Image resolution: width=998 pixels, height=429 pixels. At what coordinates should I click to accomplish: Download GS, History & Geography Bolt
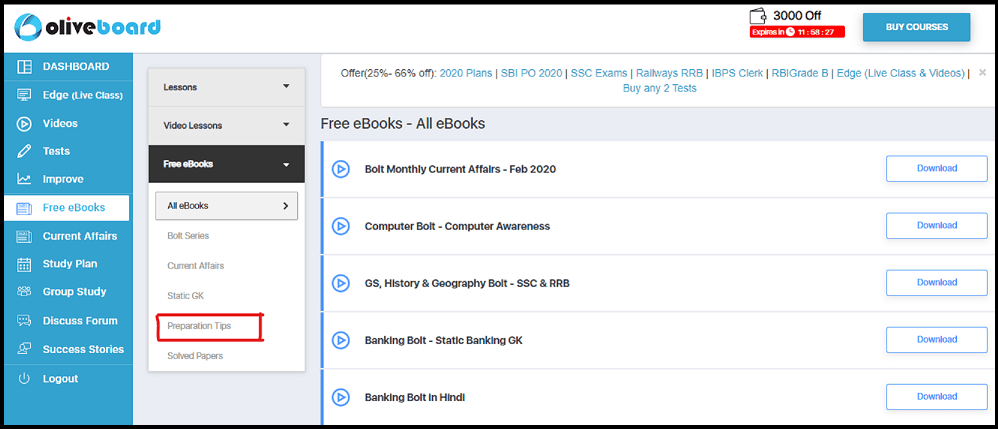pyautogui.click(x=937, y=283)
